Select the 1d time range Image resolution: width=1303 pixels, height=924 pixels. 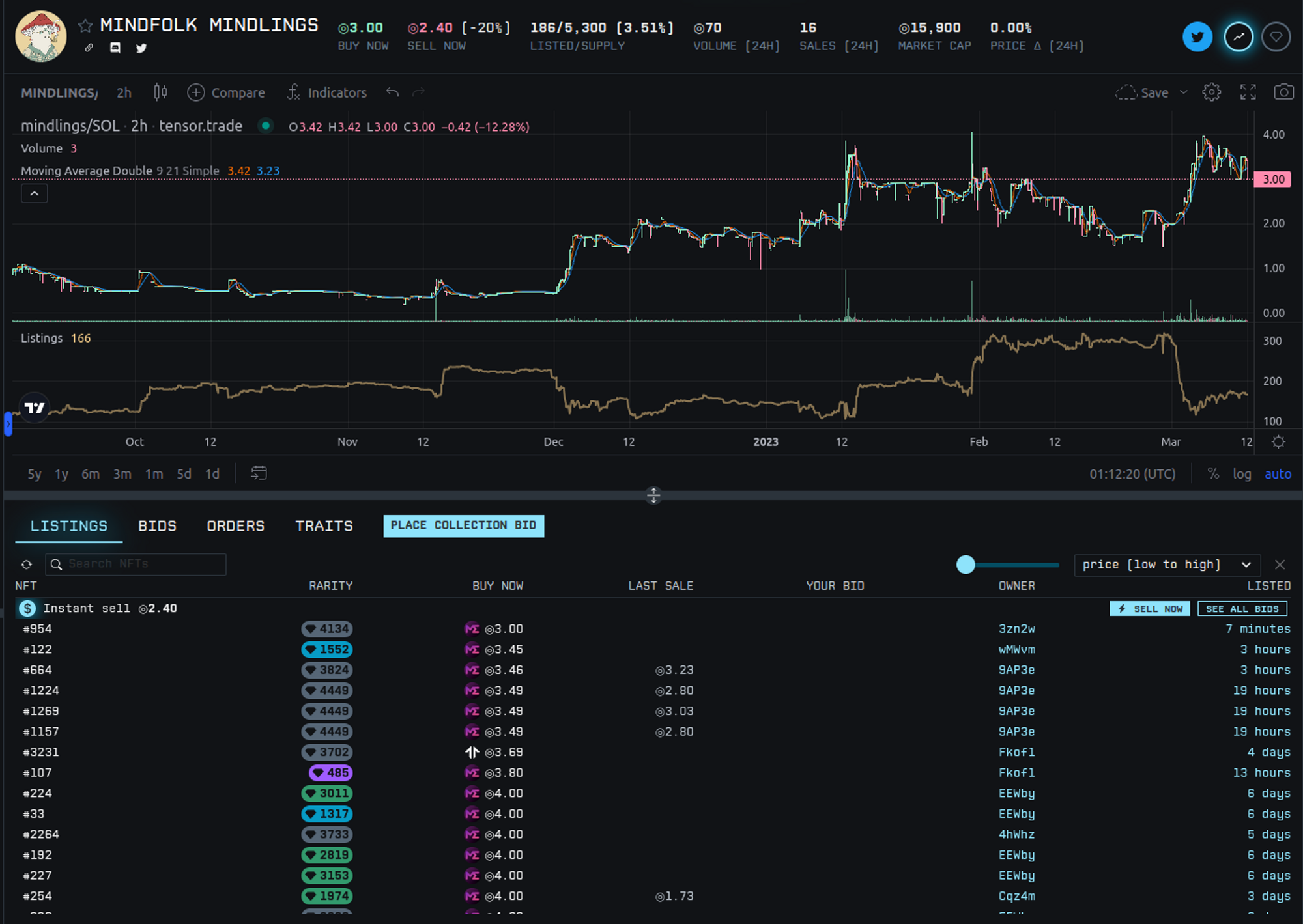coord(212,474)
